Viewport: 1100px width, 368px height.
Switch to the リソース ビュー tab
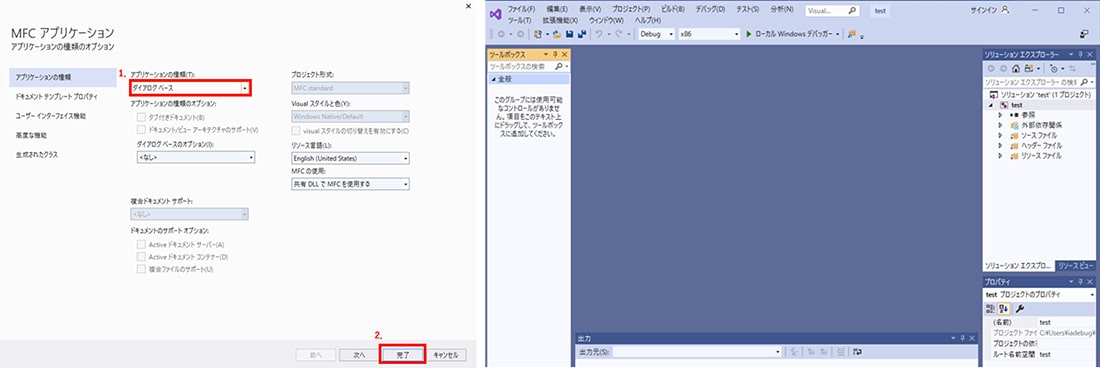1075,266
